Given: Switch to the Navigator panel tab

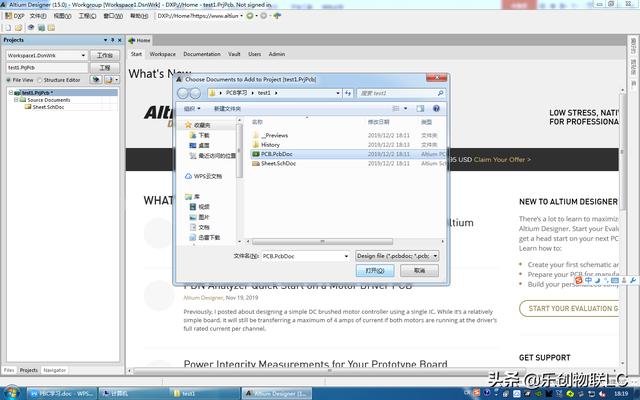Looking at the screenshot, I should (54, 370).
